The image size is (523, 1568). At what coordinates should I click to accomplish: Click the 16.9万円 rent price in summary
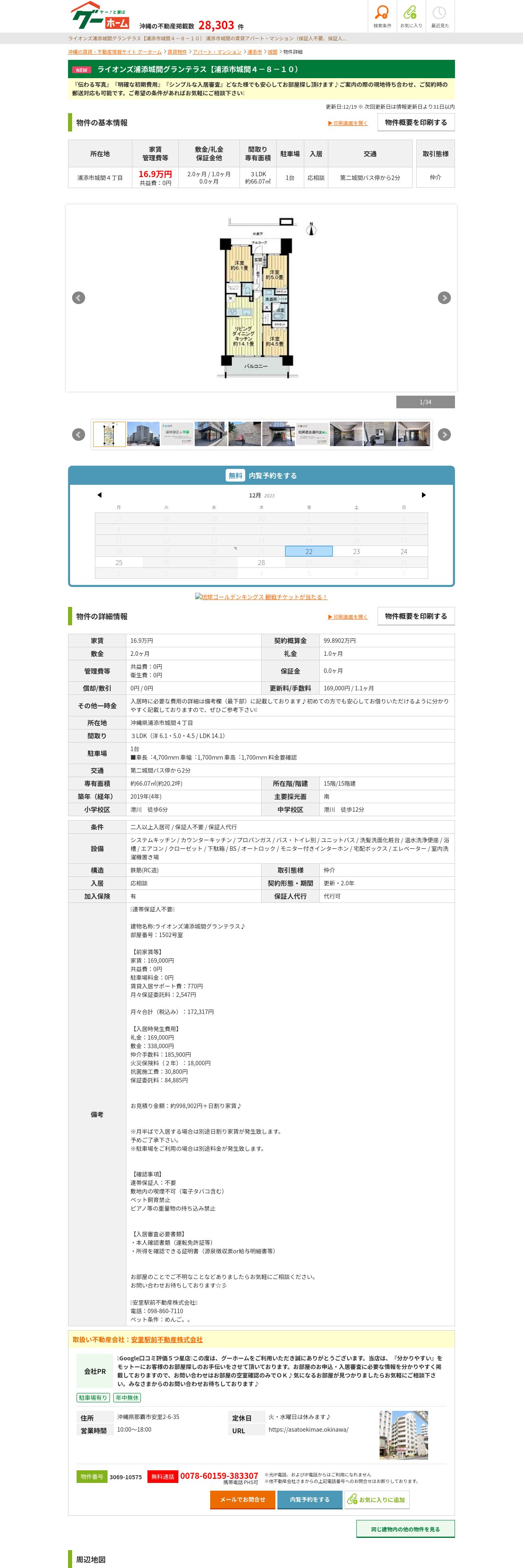pos(155,174)
